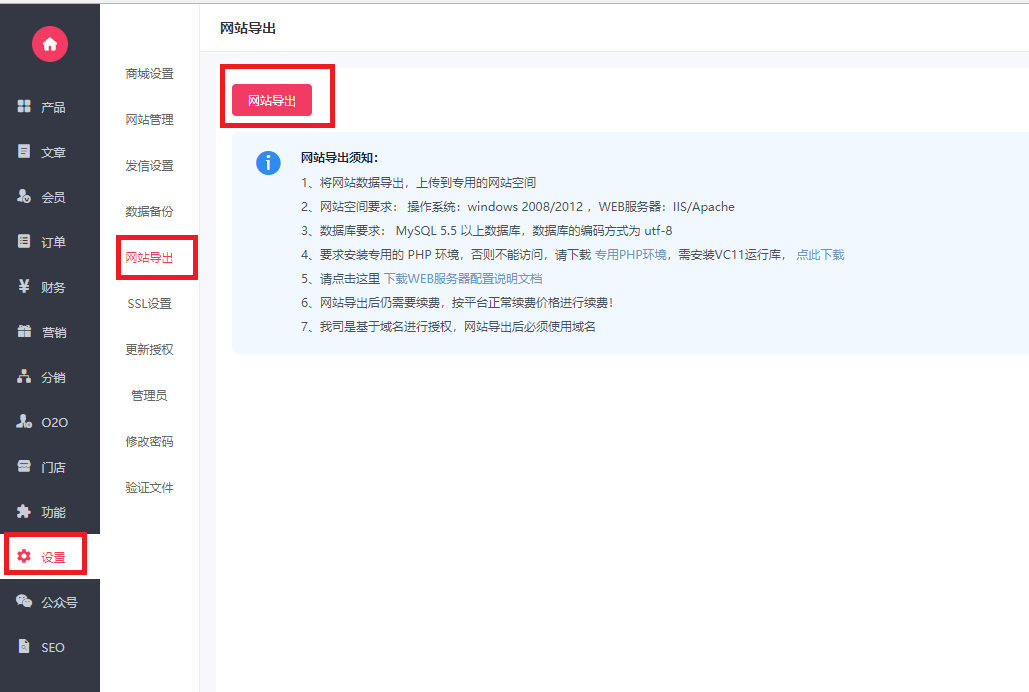The image size is (1029, 692).
Task: Click the 营销 gift icon
Action: (x=24, y=332)
